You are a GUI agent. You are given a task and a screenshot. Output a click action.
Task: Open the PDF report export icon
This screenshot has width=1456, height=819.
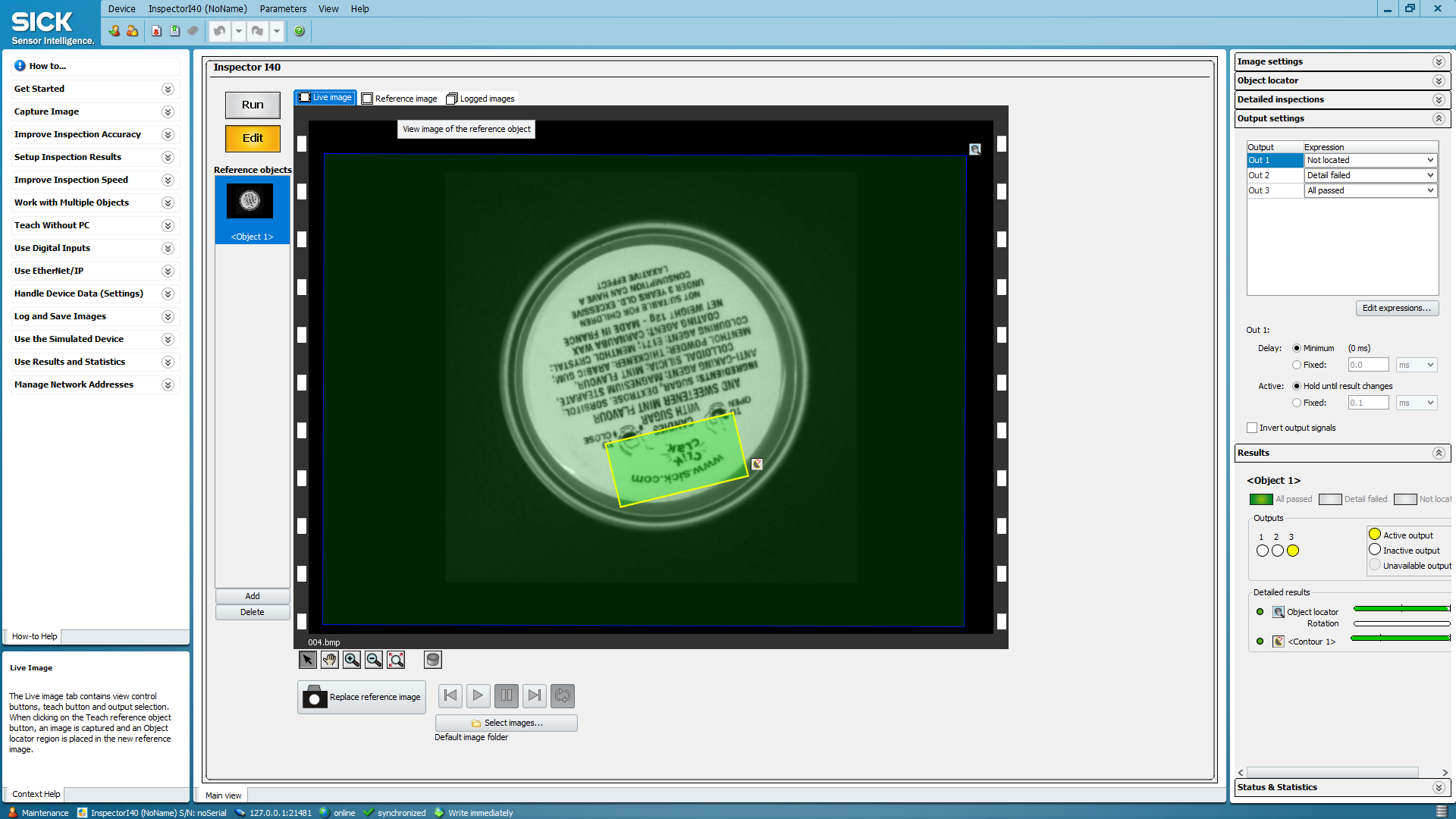157,31
